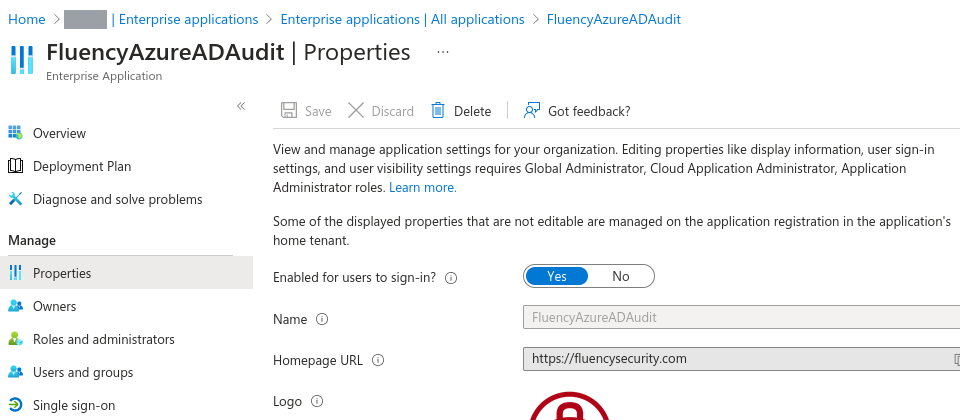The height and width of the screenshot is (420, 960).
Task: Click the Got feedback person icon
Action: point(531,110)
